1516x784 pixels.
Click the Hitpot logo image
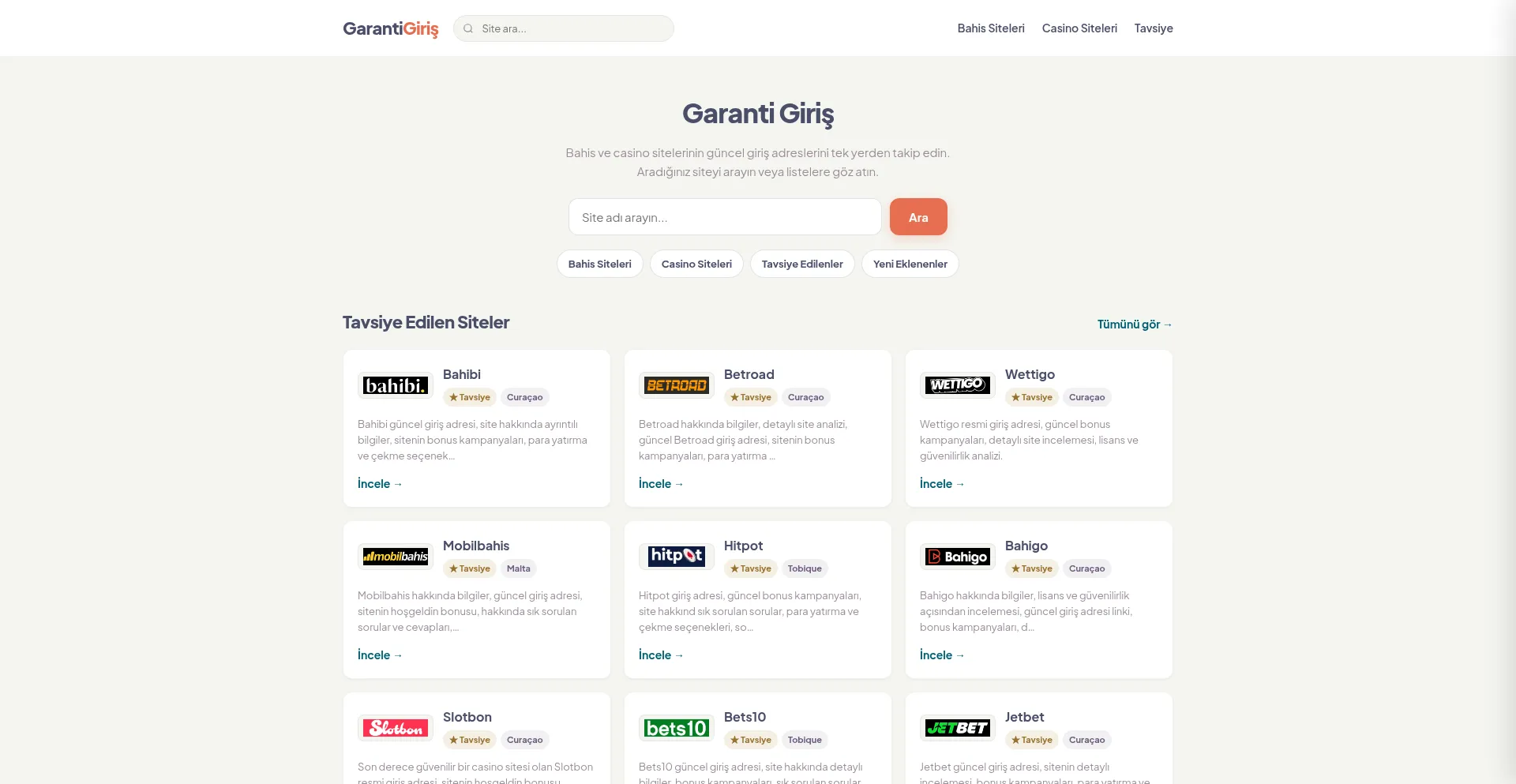[x=677, y=557]
